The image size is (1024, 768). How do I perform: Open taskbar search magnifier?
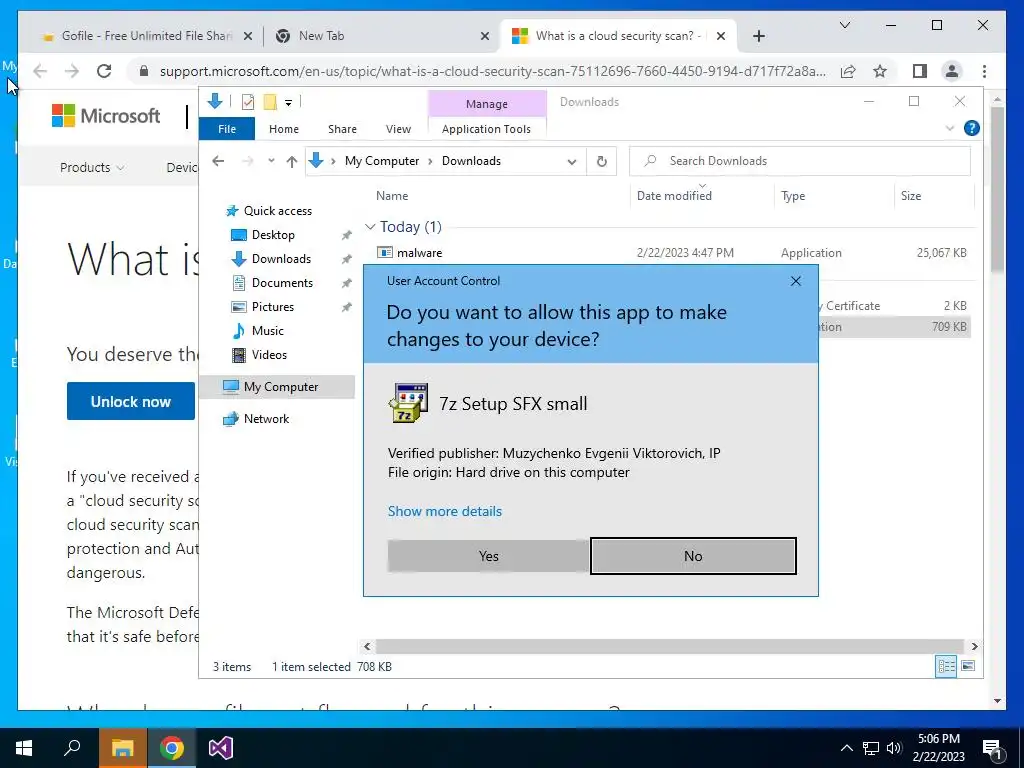[x=72, y=748]
